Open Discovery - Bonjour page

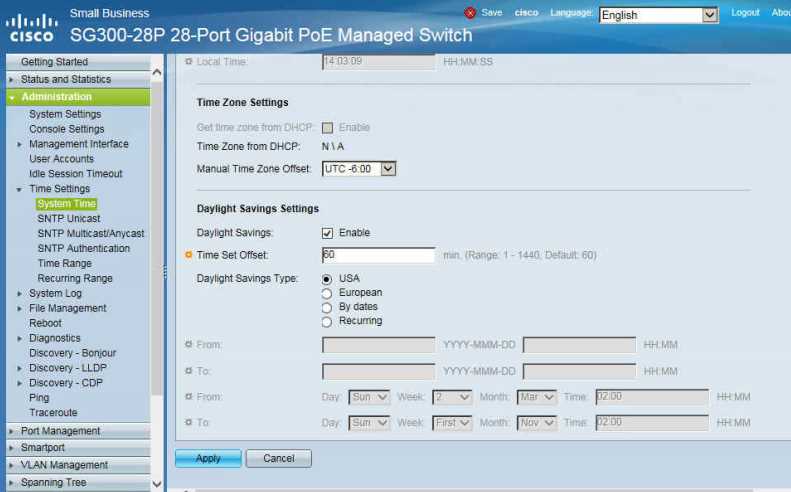73,353
